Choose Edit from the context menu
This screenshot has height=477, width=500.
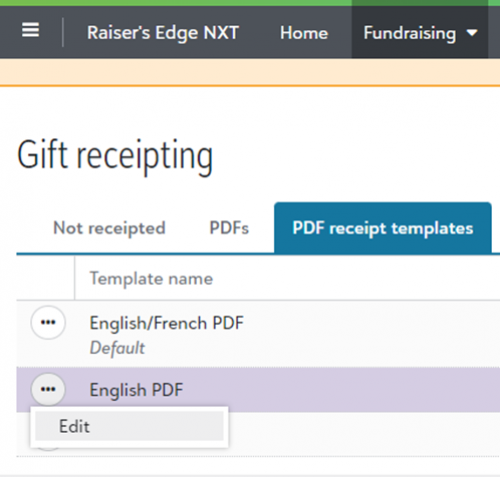pyautogui.click(x=129, y=426)
